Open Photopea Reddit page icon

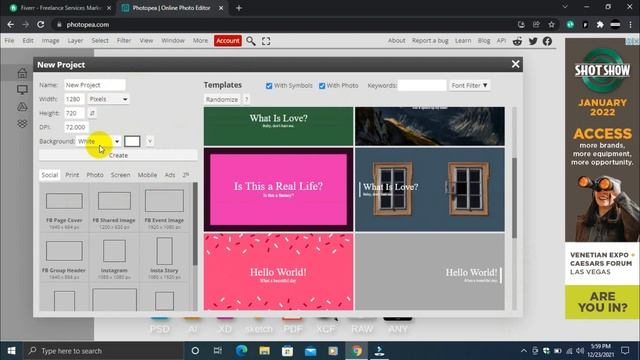518,41
